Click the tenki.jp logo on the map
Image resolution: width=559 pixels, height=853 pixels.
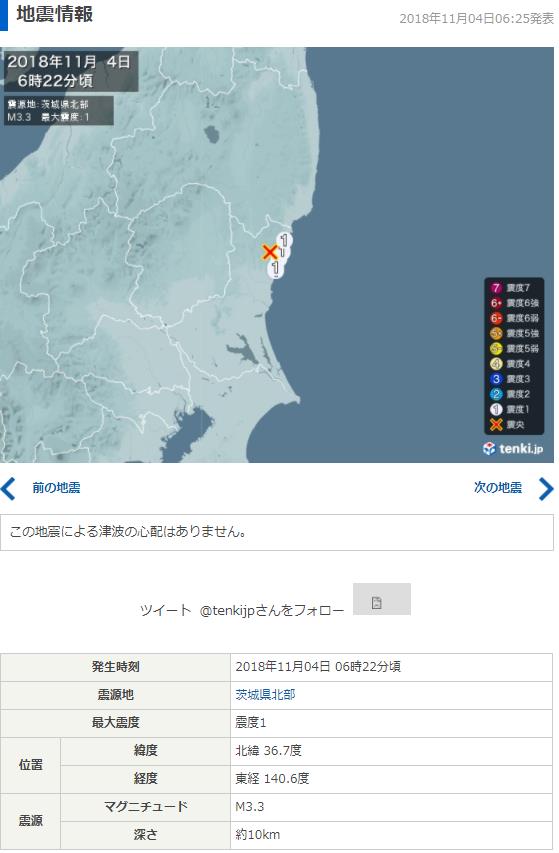coord(513,448)
